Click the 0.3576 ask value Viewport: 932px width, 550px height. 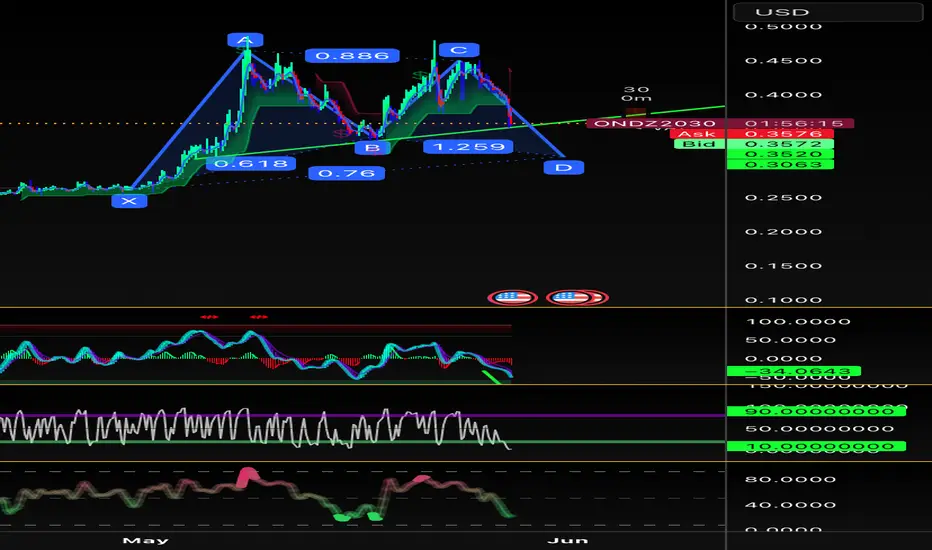point(780,134)
